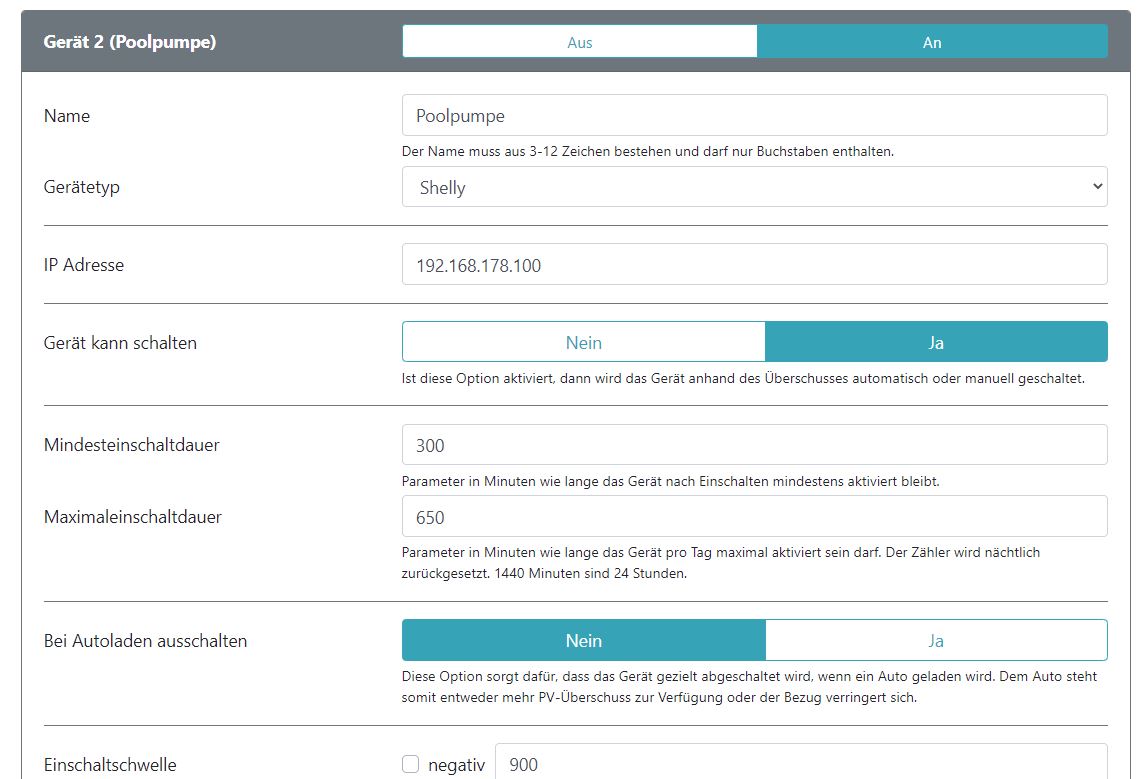The image size is (1143, 779).
Task: Choose Nein for Bei Autoladen ausschalten
Action: [584, 640]
